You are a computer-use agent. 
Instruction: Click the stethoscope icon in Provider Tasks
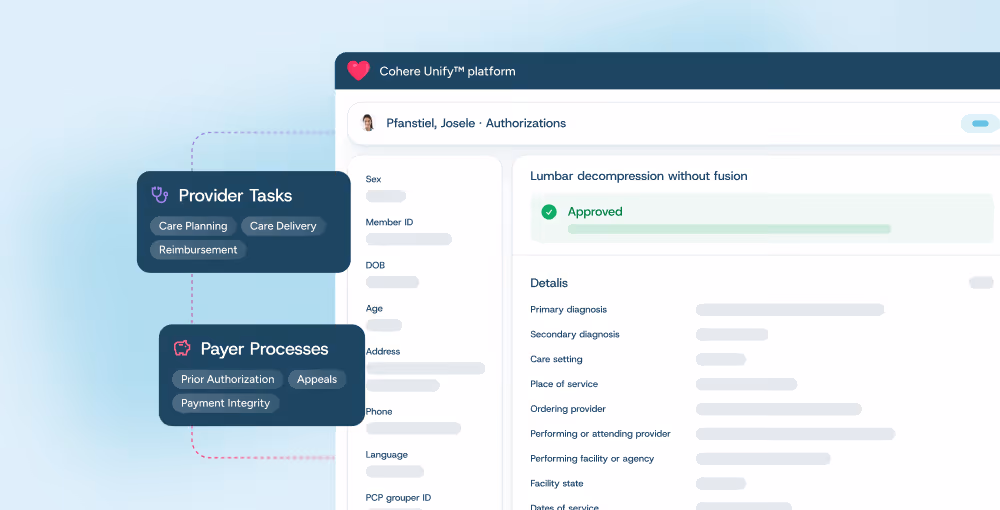159,195
